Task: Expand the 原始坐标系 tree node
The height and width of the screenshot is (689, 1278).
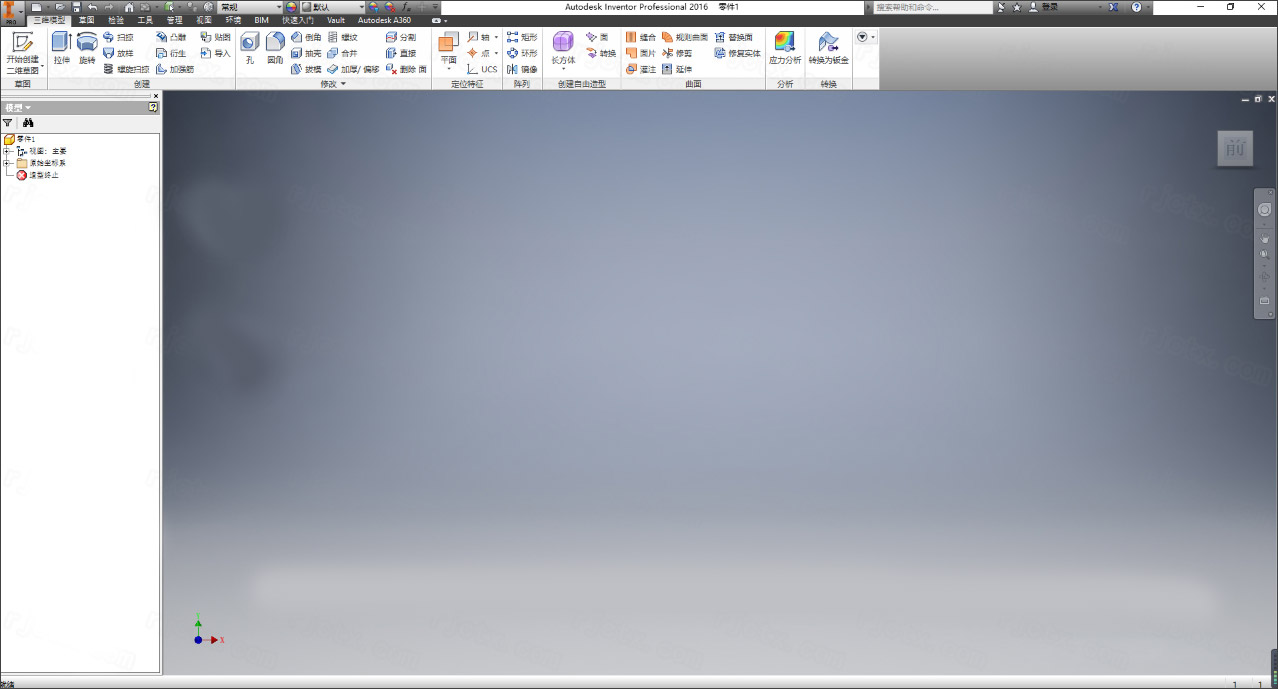Action: [x=5, y=162]
